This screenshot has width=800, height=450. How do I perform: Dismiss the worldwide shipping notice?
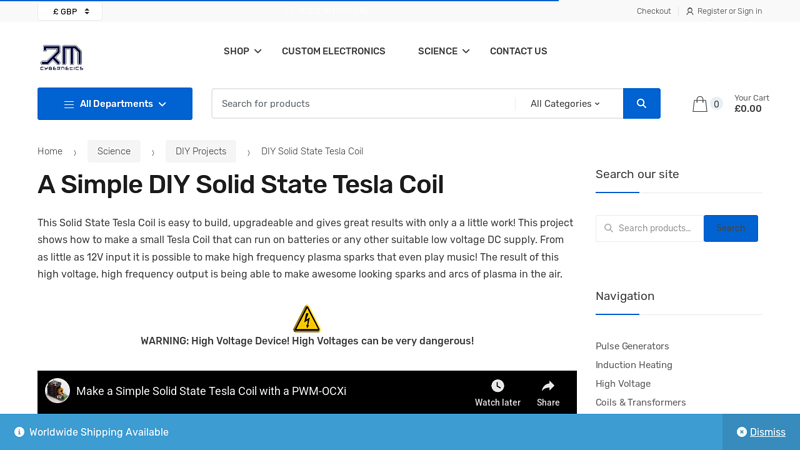tap(761, 432)
